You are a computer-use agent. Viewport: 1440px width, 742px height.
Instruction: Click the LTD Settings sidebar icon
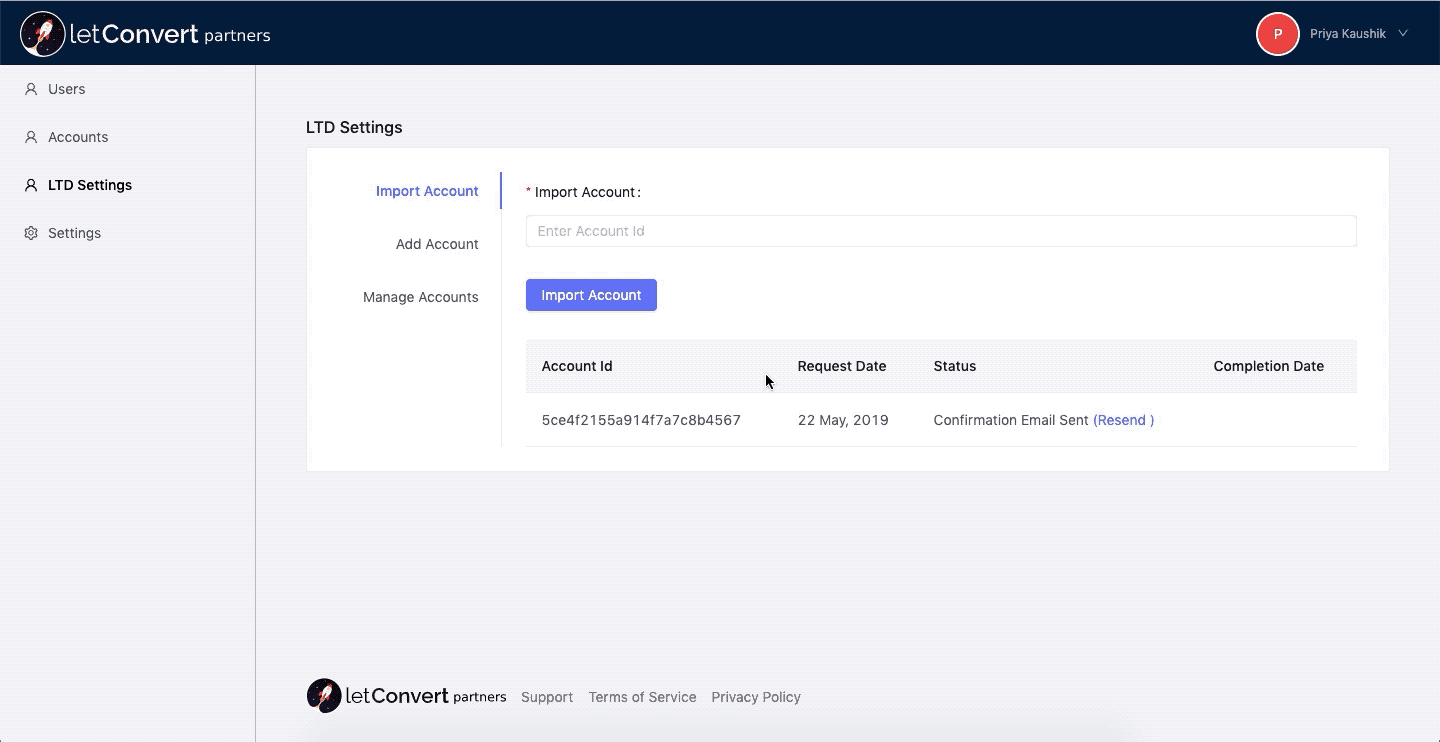pyautogui.click(x=31, y=185)
